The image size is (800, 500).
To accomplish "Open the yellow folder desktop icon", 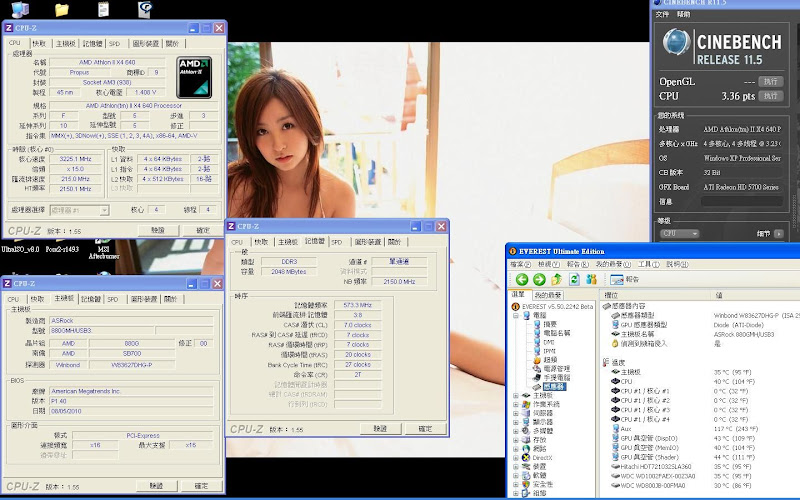I will (62, 10).
